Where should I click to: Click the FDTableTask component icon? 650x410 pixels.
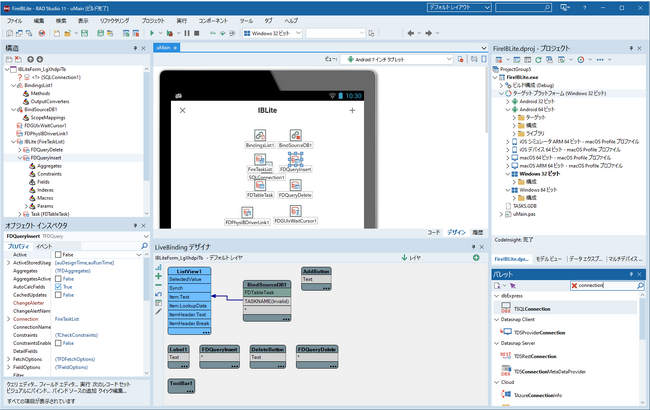pyautogui.click(x=259, y=184)
